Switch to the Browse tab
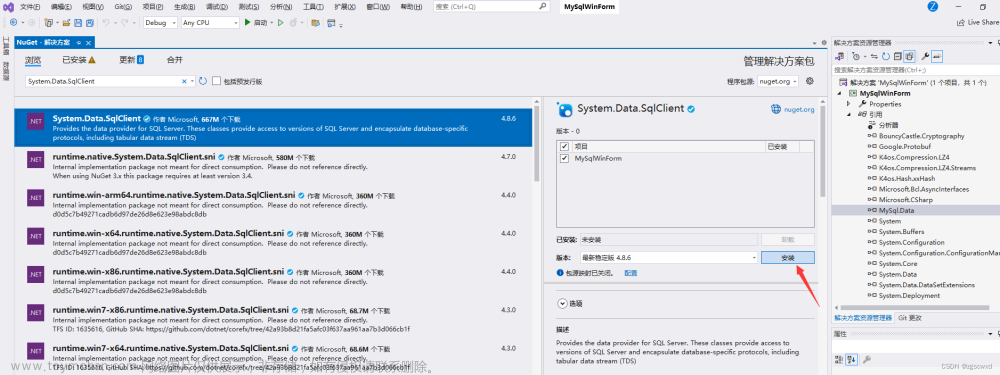This screenshot has height=375, width=1000. tap(33, 60)
